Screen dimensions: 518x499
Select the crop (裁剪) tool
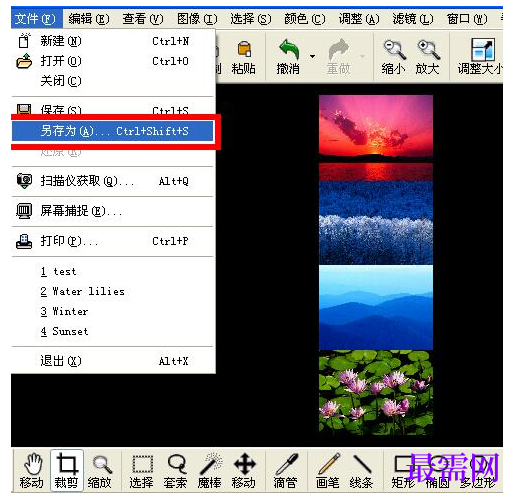66,470
